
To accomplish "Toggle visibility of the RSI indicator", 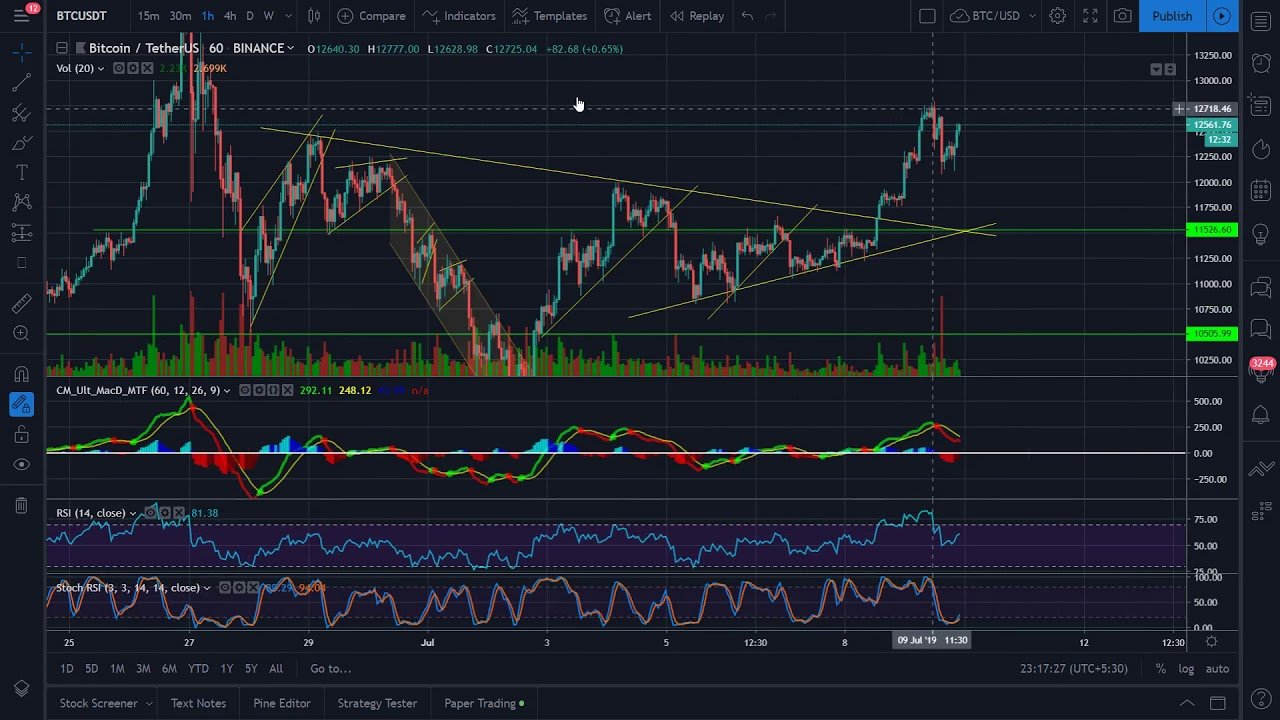I will pos(152,513).
